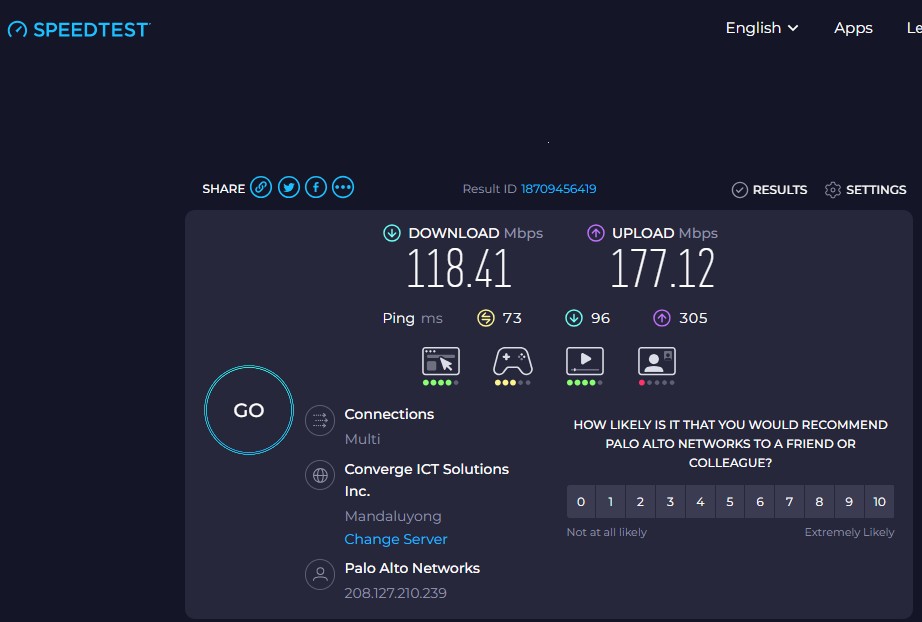This screenshot has height=622, width=922.
Task: Copy the result link via the share link icon
Action: point(261,188)
